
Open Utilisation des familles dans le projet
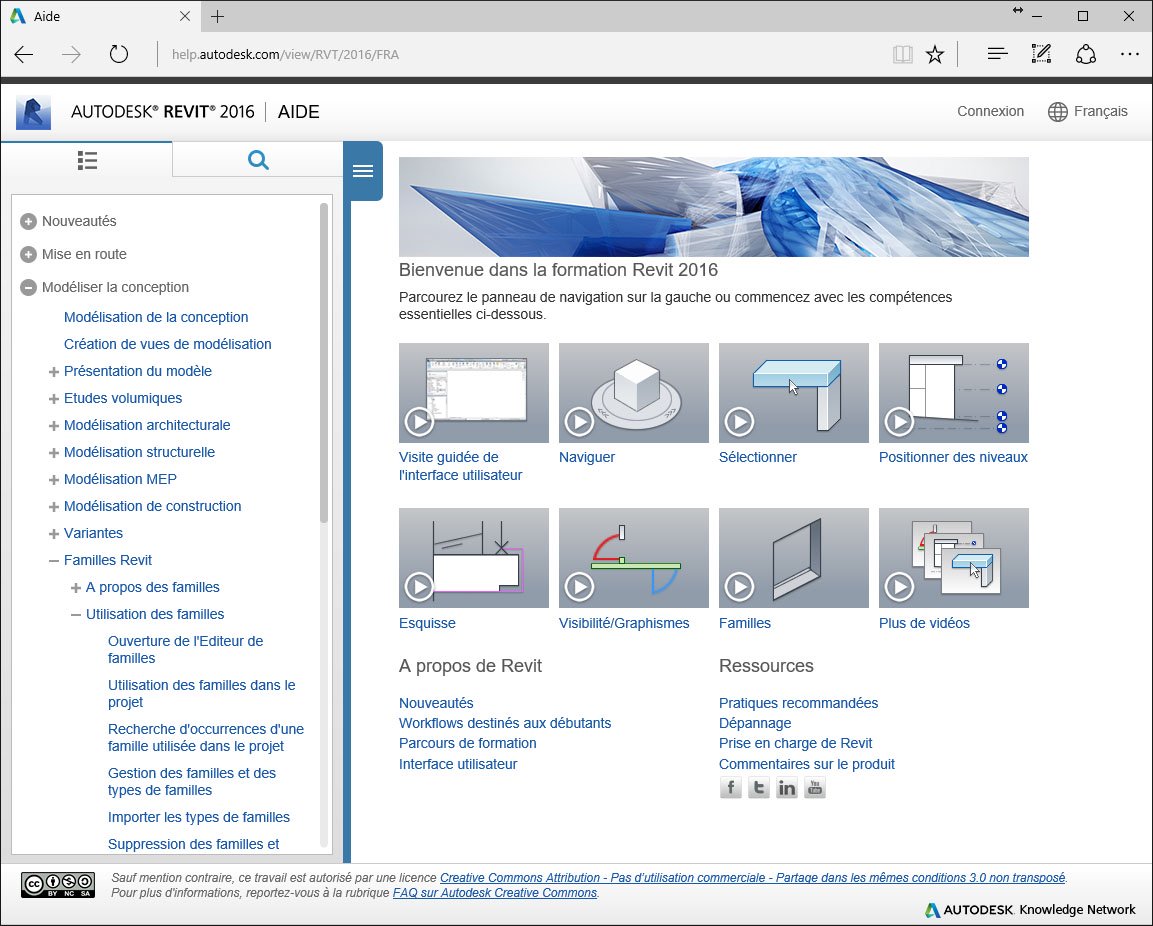click(x=201, y=694)
